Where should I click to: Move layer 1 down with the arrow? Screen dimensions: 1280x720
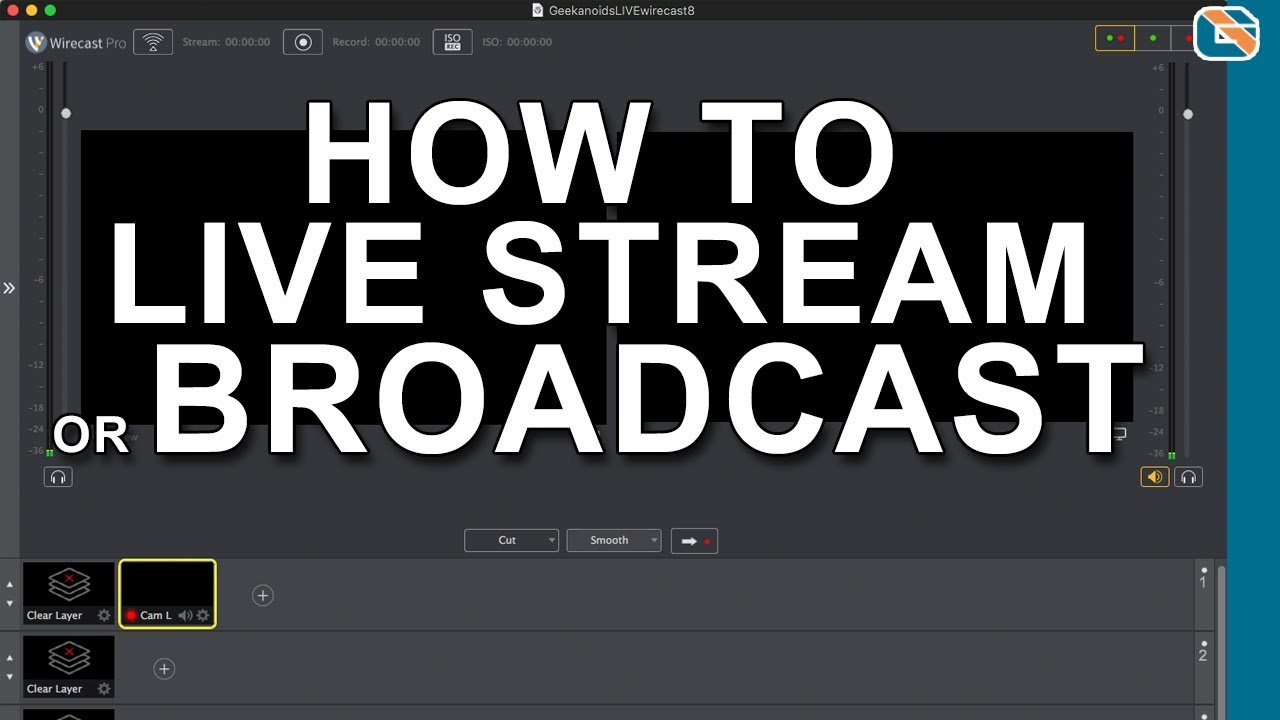click(10, 603)
